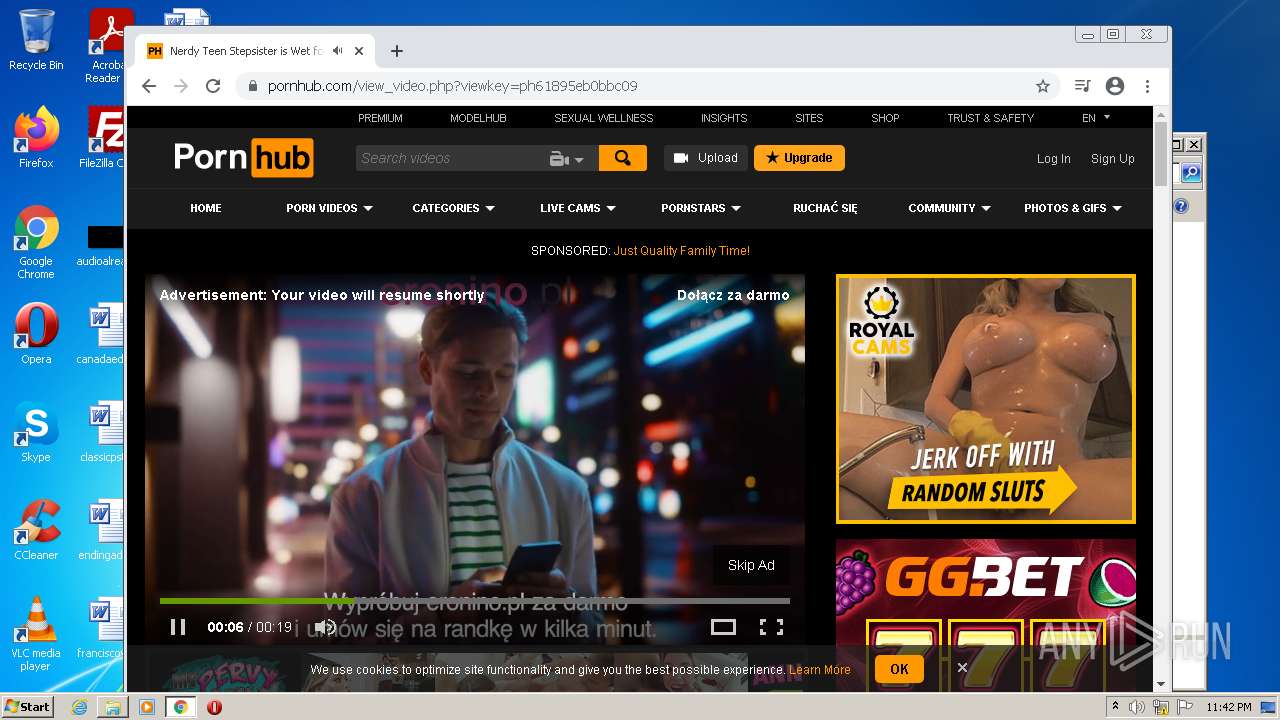This screenshot has width=1280, height=720.
Task: Close the active browser tab
Action: point(359,51)
